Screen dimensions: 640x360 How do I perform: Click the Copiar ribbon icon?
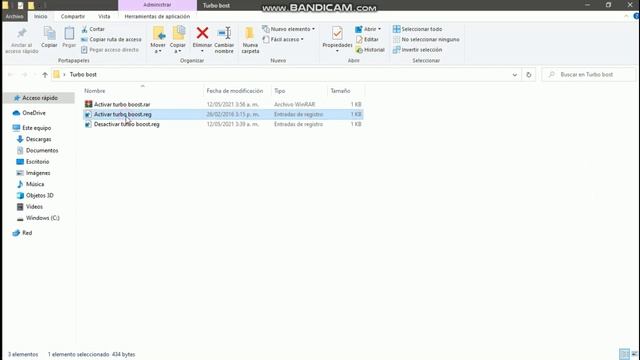tap(49, 33)
